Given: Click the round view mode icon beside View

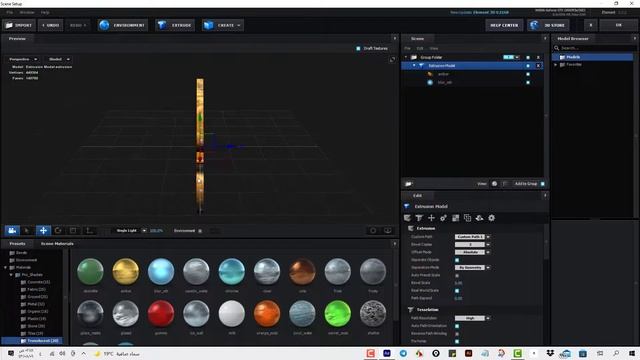Looking at the screenshot, I should click(x=494, y=184).
